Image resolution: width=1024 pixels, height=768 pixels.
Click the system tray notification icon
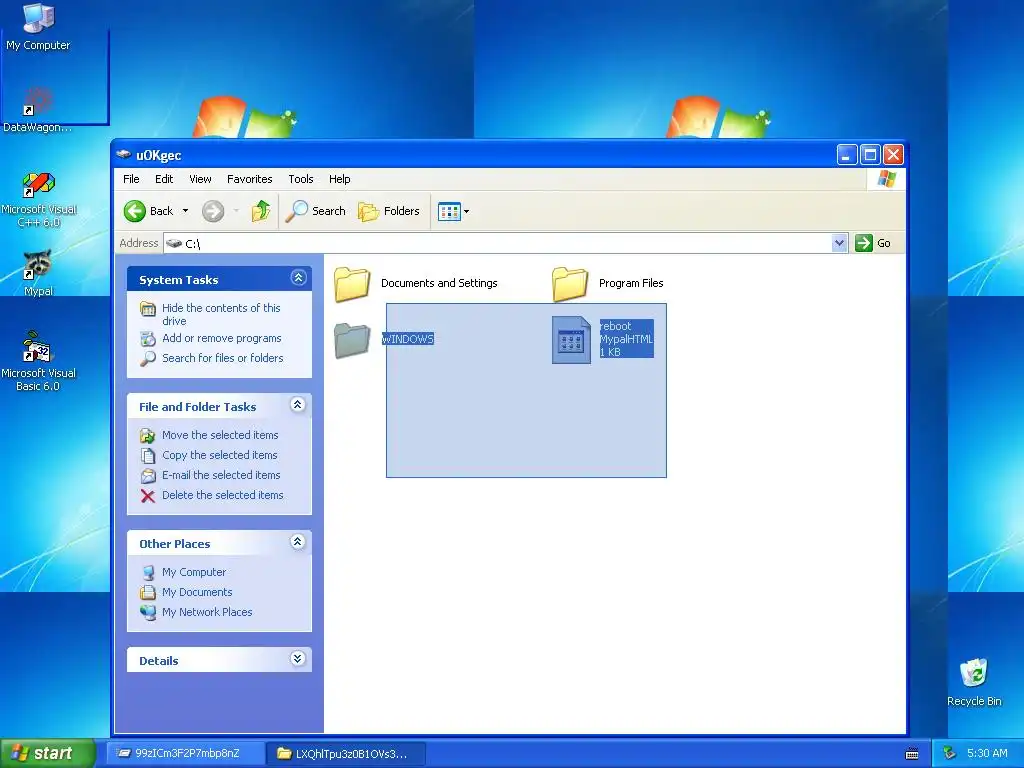pos(950,754)
